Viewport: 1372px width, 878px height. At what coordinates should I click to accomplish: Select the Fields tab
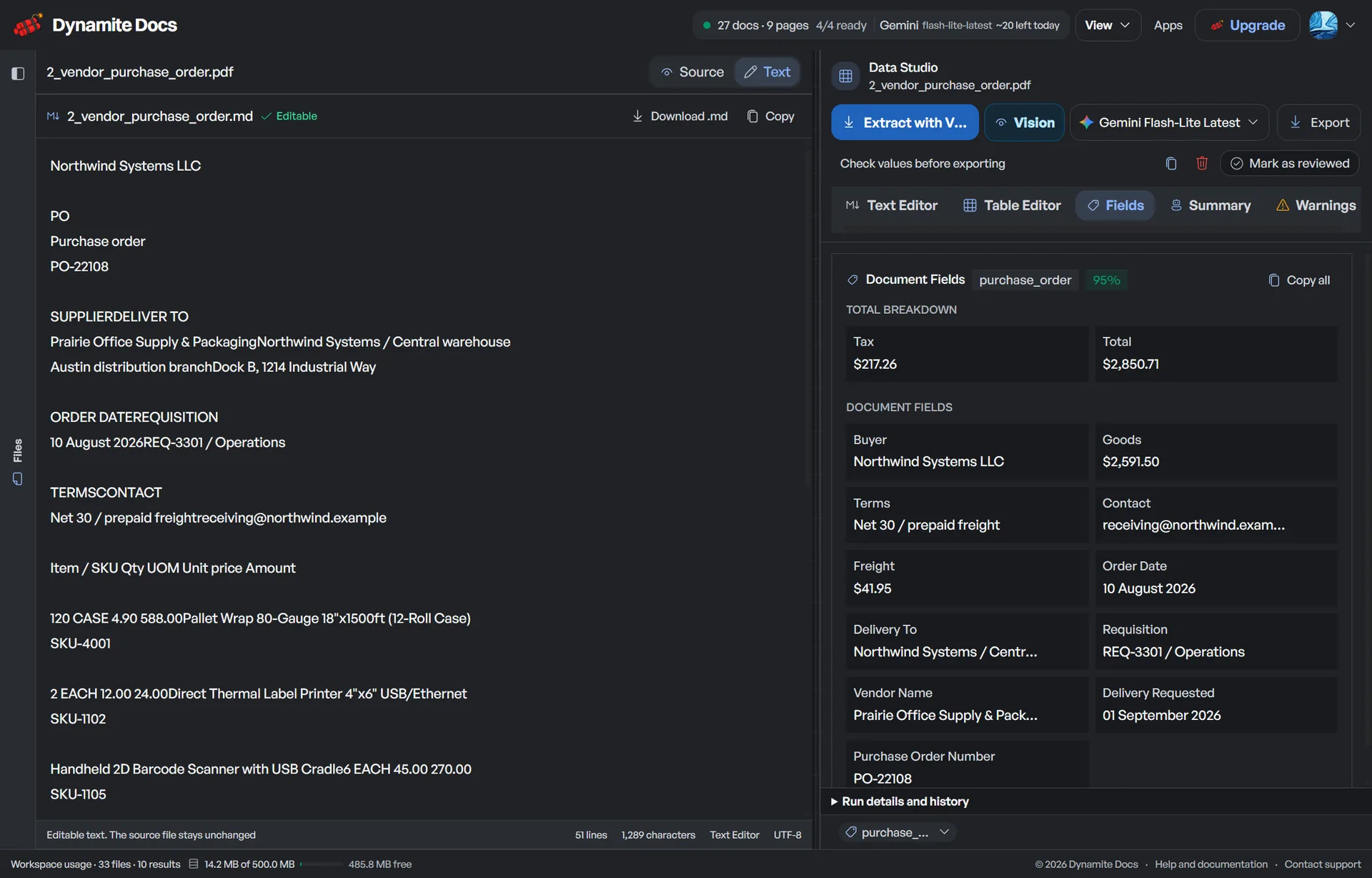click(x=1115, y=206)
